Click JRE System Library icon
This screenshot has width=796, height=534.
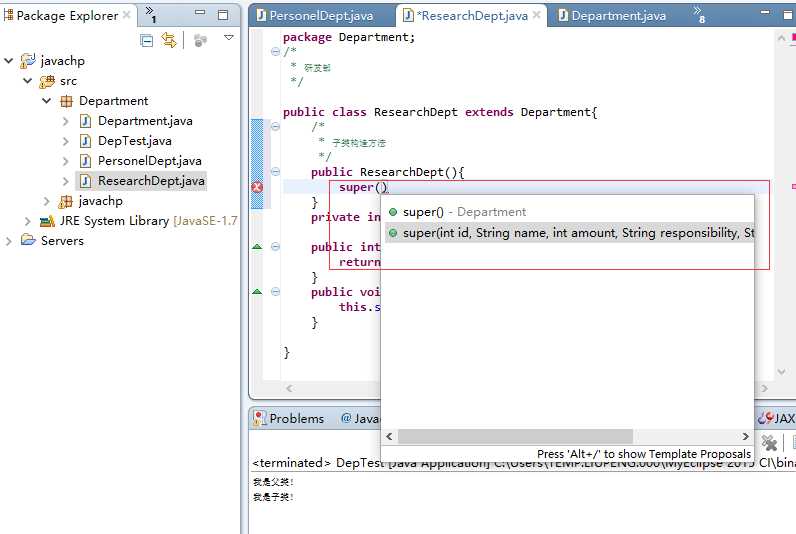(47, 221)
